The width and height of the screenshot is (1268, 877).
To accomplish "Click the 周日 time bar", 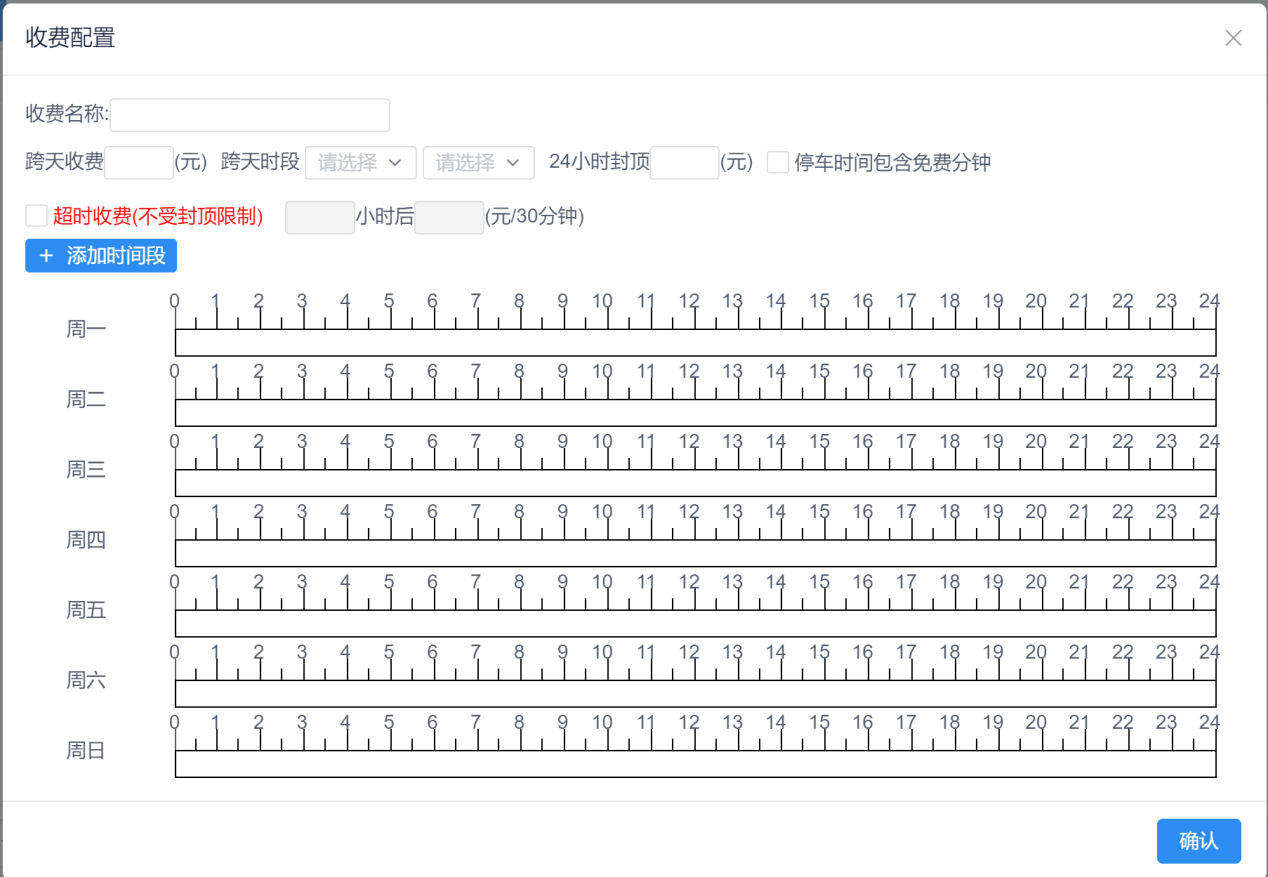I will click(x=696, y=763).
